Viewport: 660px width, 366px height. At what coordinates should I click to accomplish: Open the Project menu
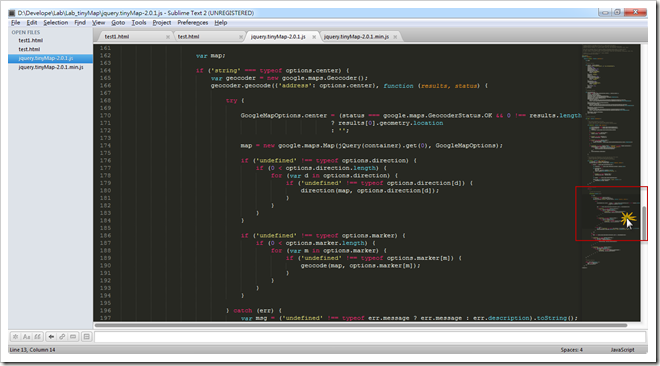[x=162, y=23]
